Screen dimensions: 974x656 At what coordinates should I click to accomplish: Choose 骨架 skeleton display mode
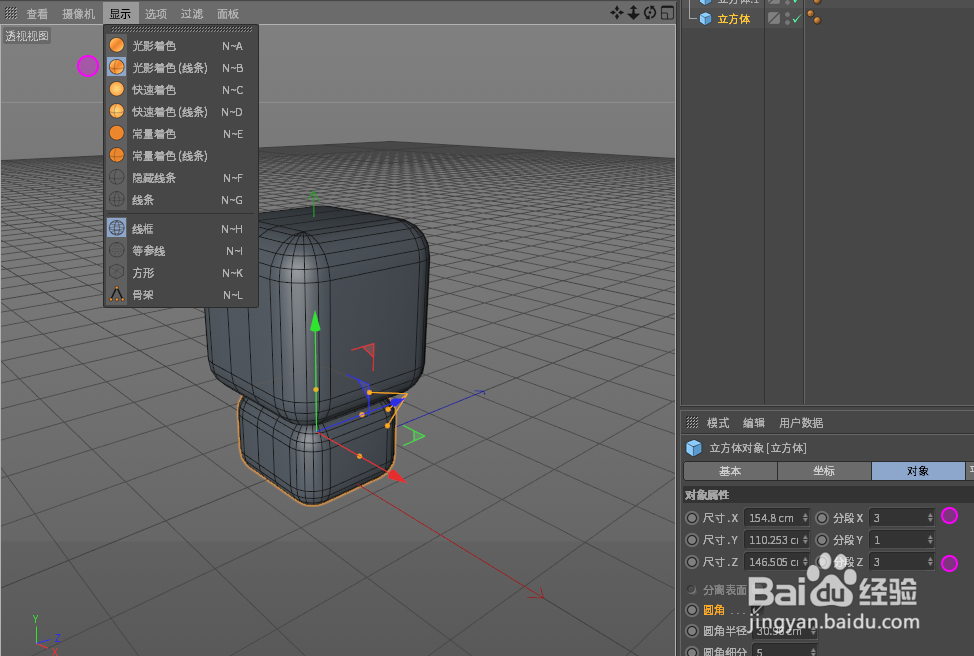(181, 295)
